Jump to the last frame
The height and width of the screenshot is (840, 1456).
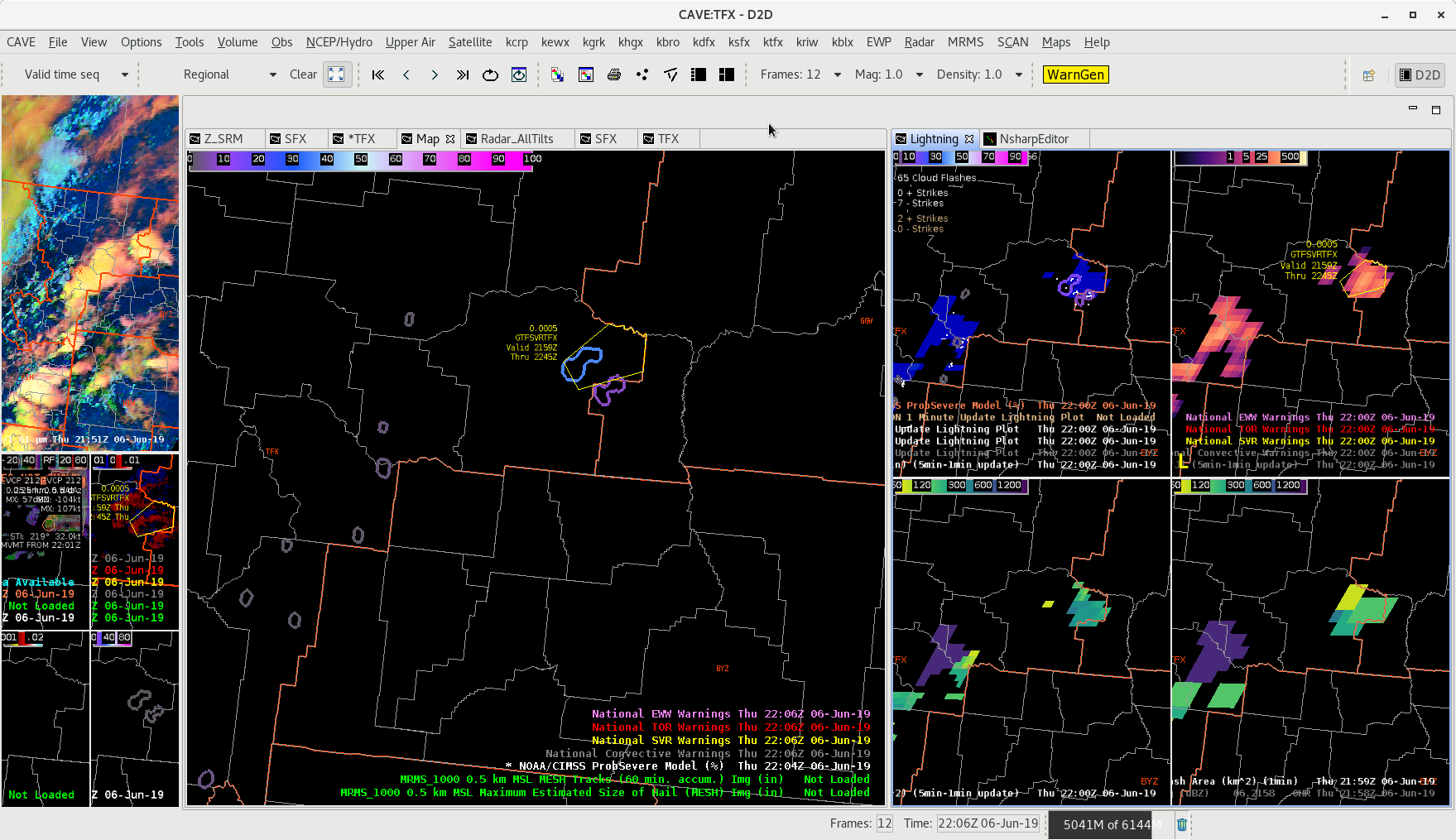(463, 74)
